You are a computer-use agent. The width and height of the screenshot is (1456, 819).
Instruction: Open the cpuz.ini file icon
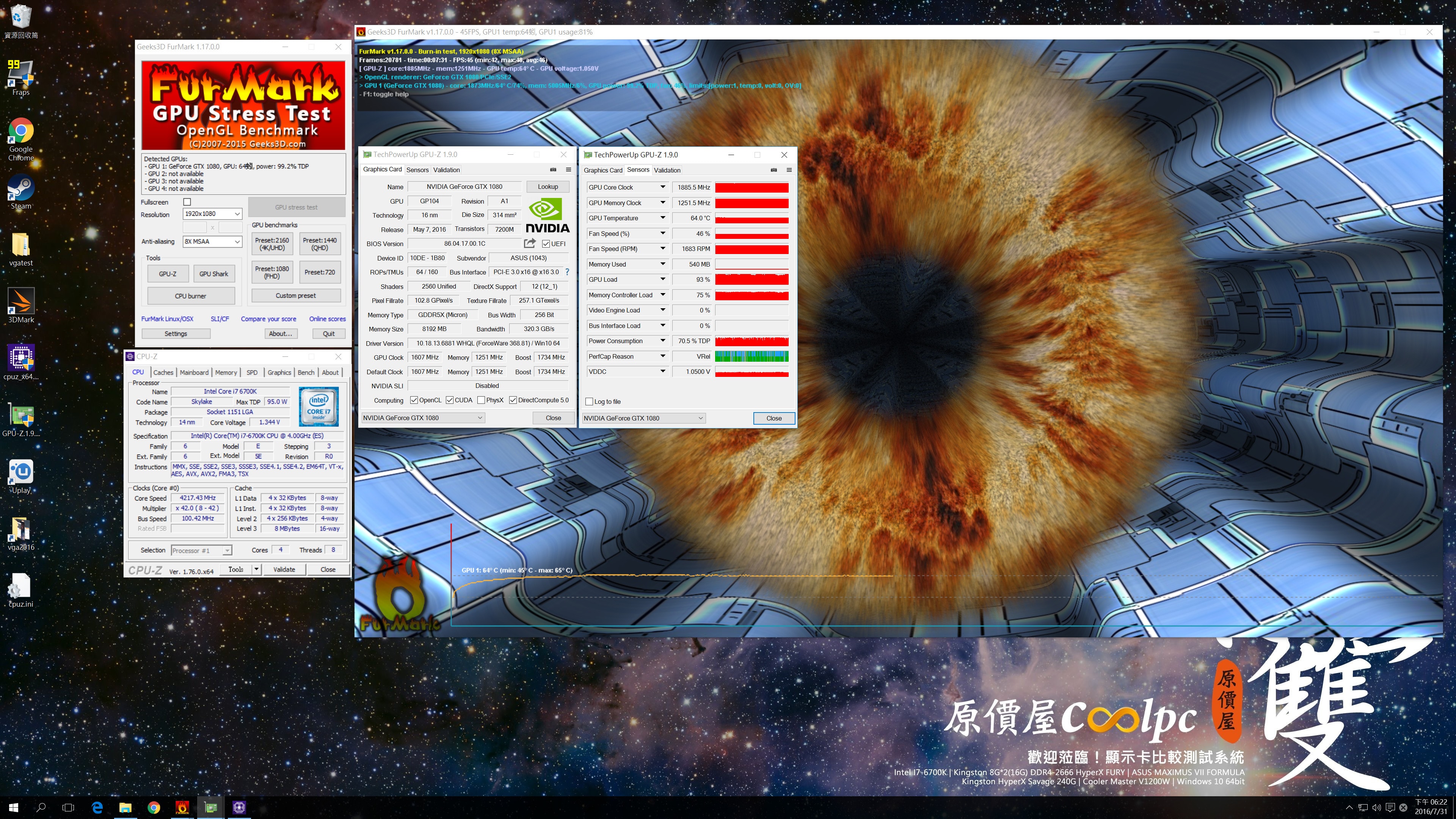(x=21, y=590)
